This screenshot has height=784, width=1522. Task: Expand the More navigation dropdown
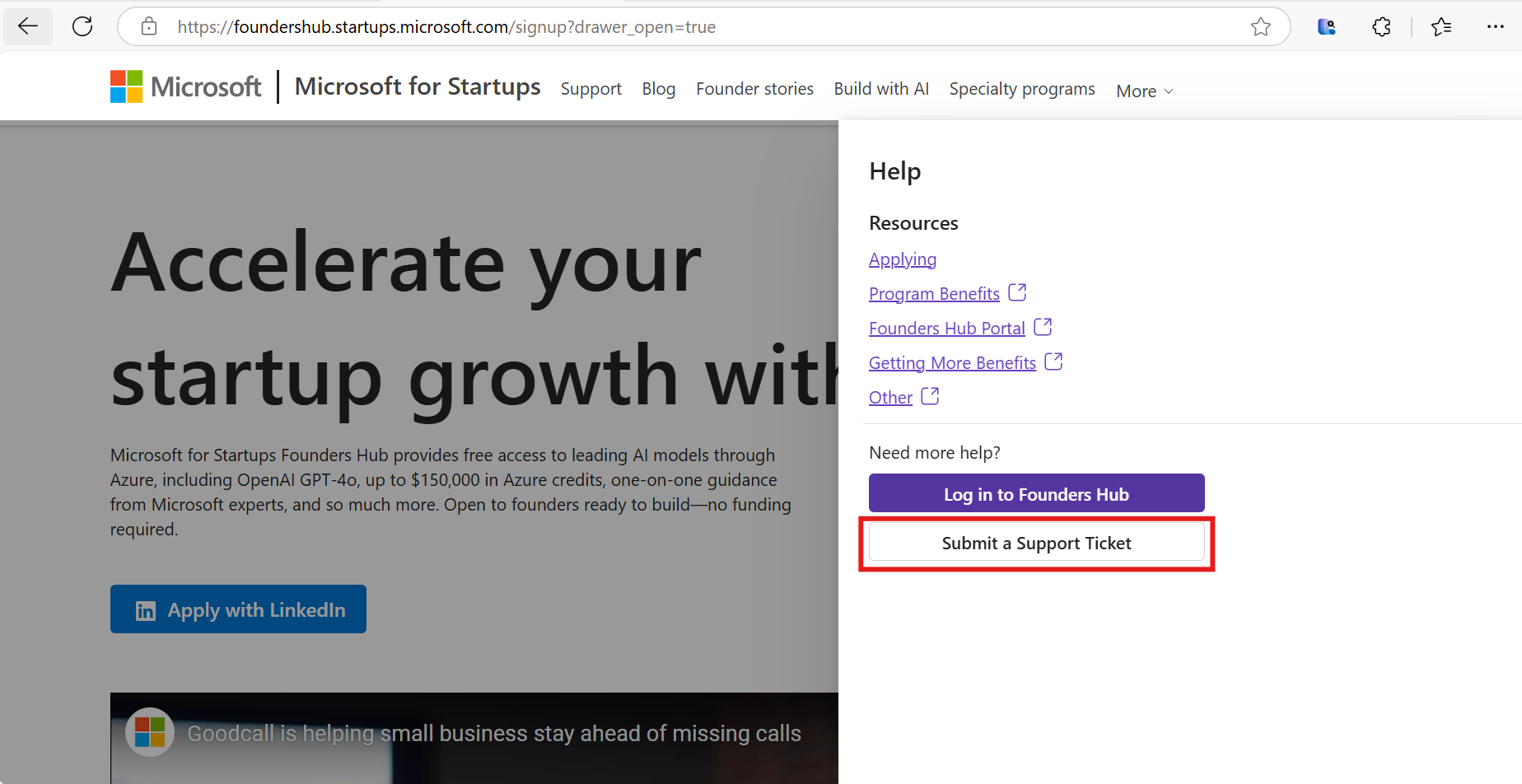[x=1143, y=91]
